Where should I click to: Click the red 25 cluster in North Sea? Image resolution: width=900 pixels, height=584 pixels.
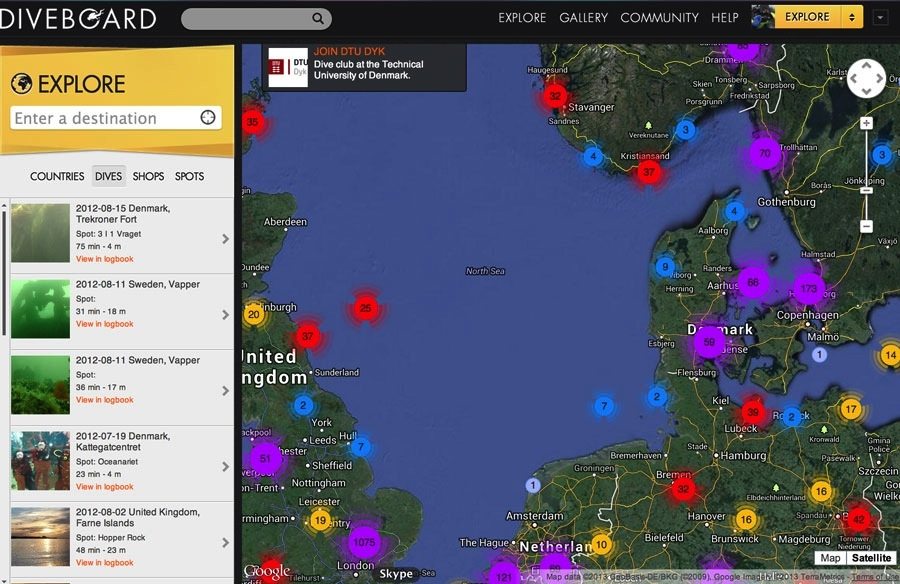click(x=365, y=308)
